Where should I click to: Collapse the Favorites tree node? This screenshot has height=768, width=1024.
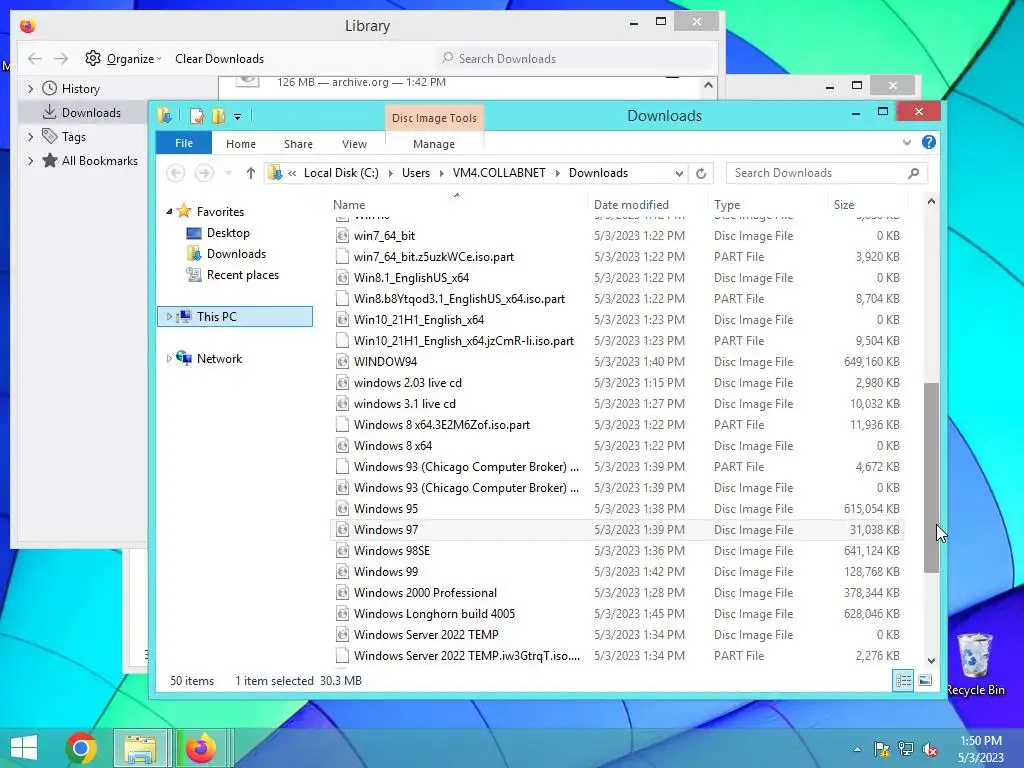[169, 212]
